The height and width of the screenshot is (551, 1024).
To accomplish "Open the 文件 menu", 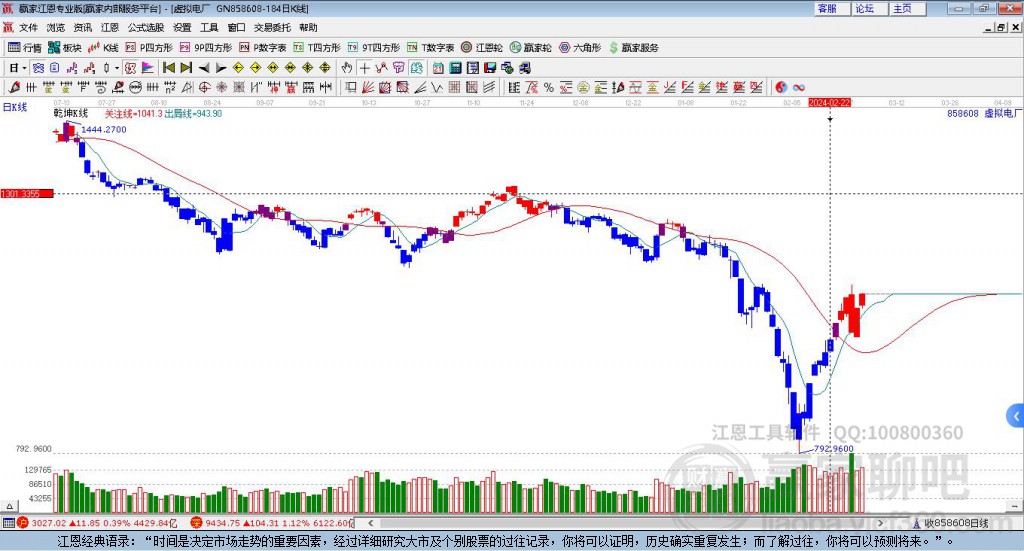I will [x=28, y=27].
